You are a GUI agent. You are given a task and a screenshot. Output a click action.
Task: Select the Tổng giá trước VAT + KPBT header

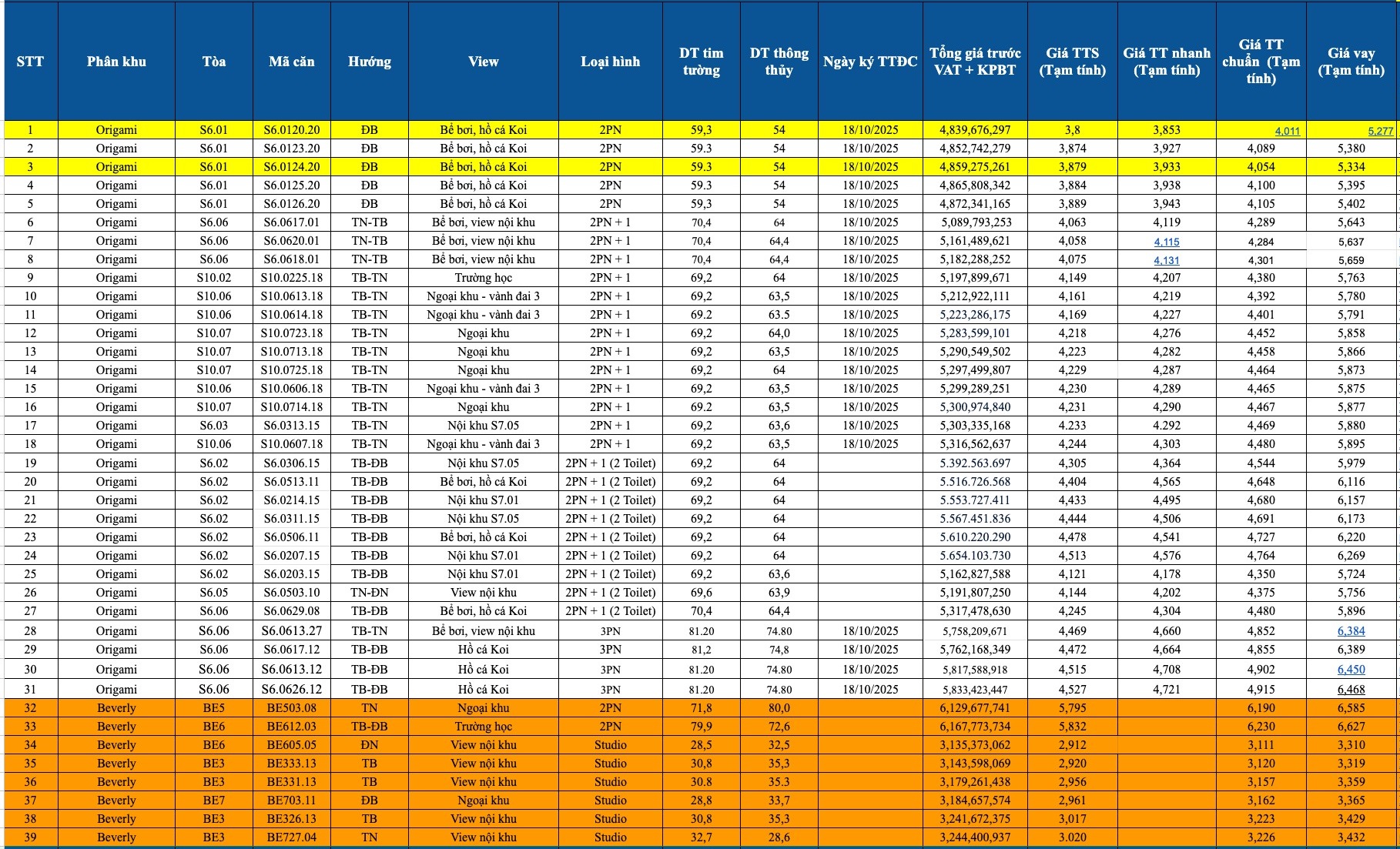974,62
